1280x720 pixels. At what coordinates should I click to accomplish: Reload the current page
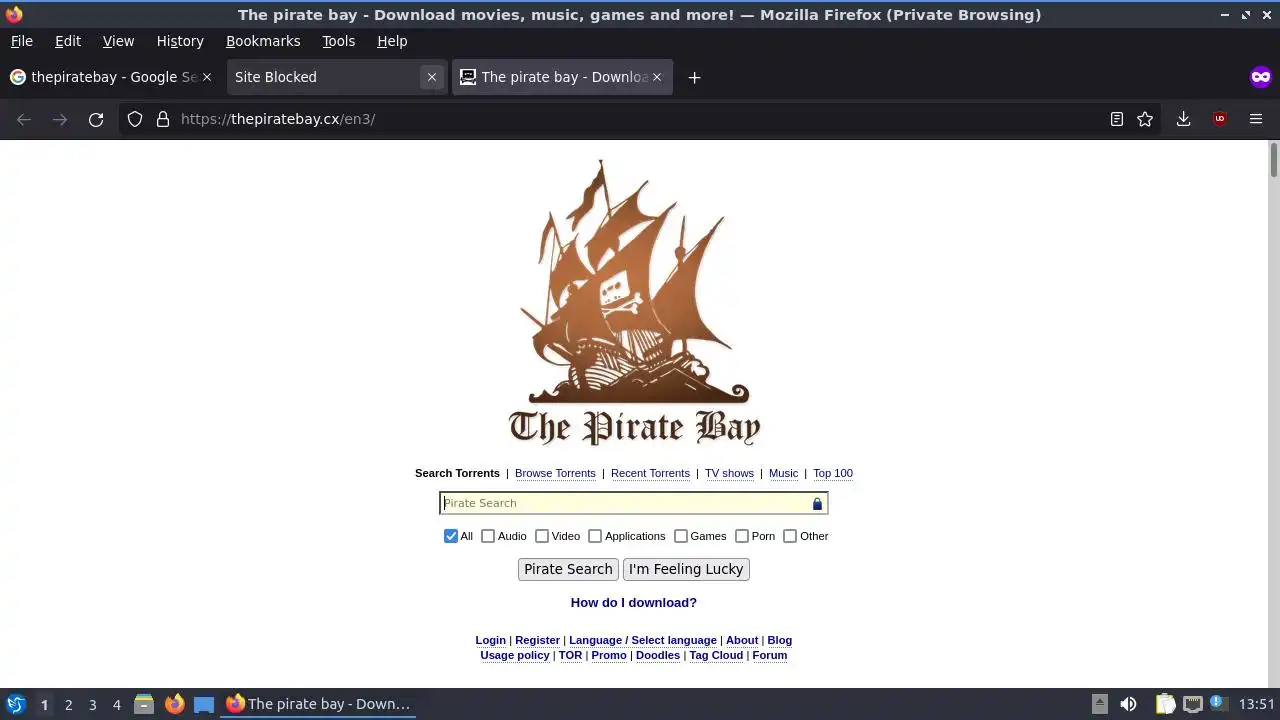click(96, 119)
